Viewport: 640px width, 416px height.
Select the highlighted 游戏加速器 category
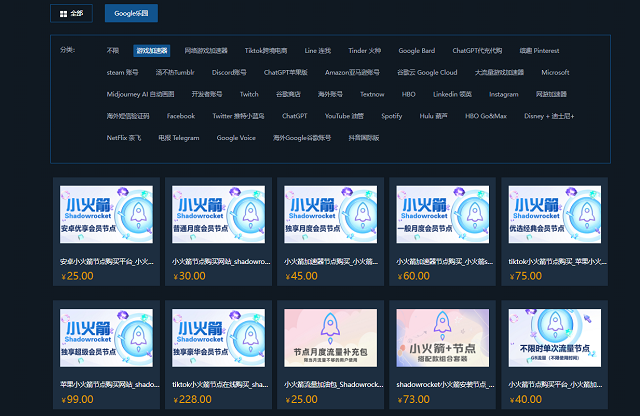152,51
